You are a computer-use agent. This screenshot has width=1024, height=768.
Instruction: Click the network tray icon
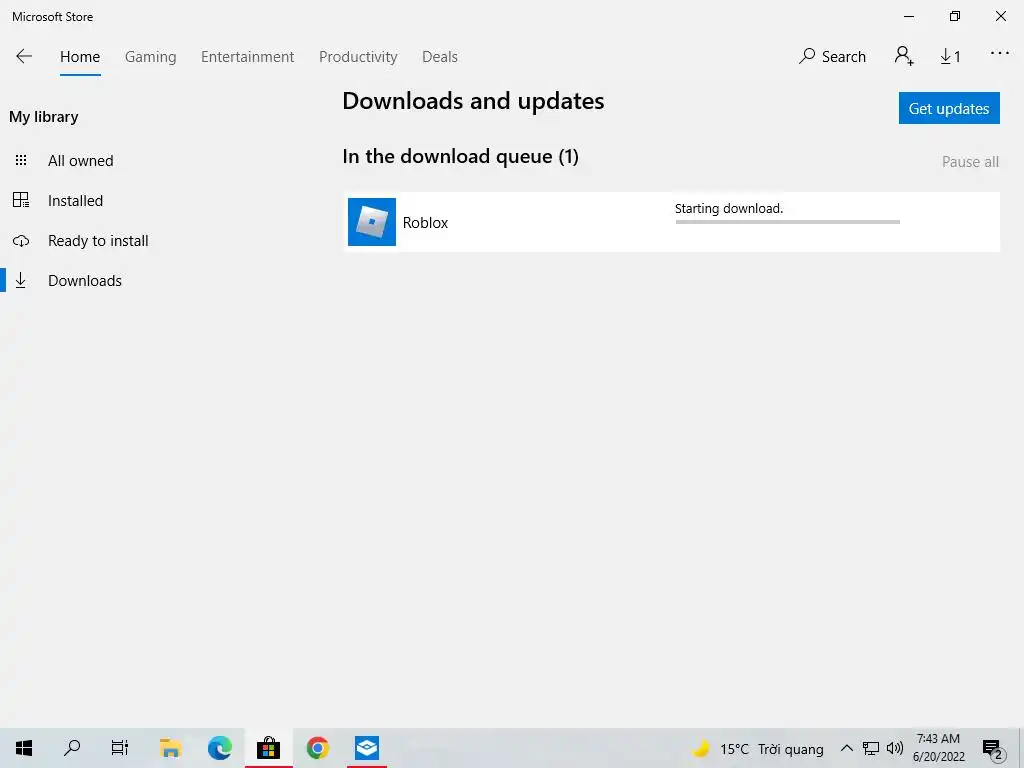point(871,748)
